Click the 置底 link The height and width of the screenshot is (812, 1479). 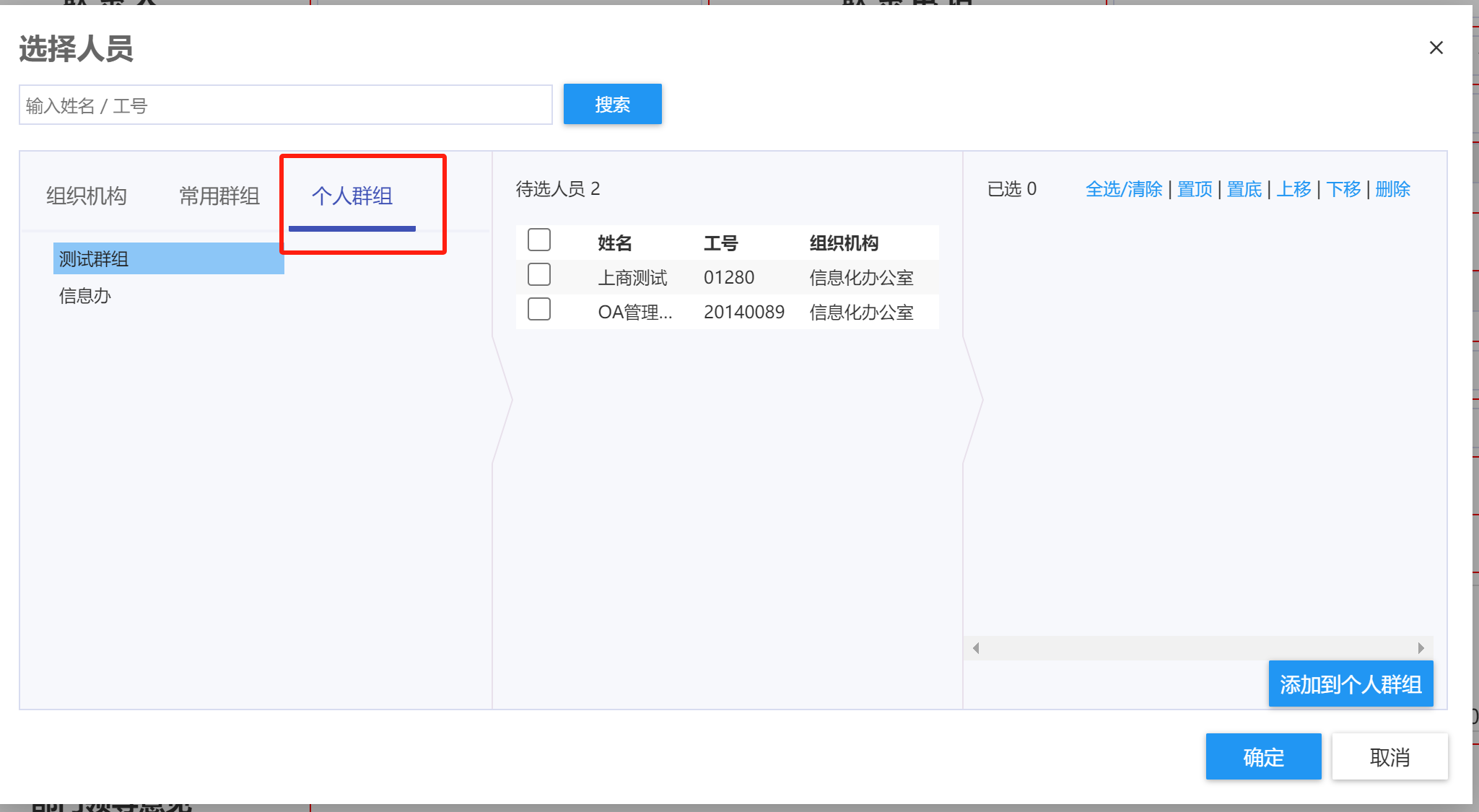point(1244,189)
